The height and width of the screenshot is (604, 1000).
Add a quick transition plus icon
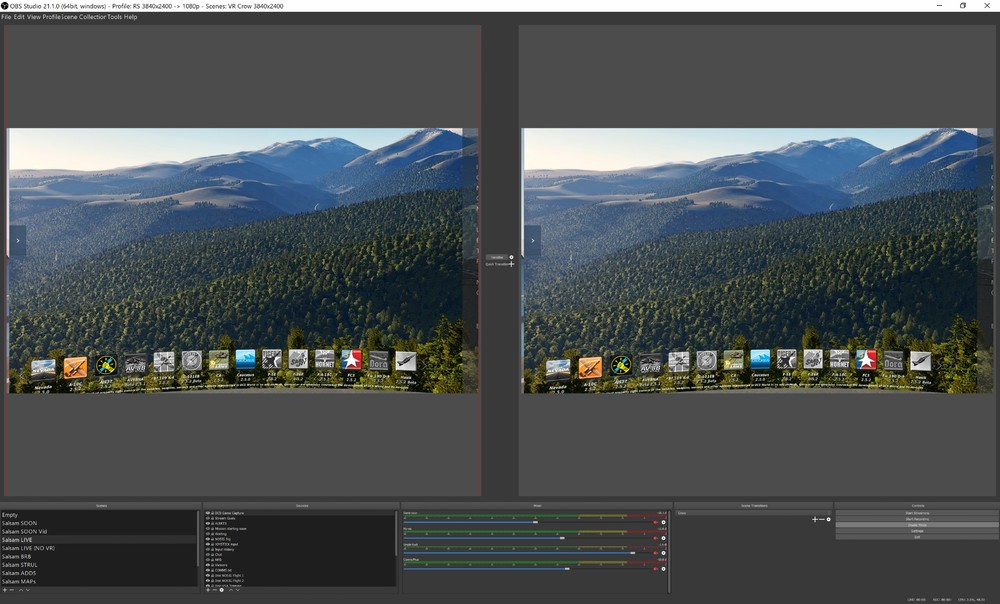pos(511,264)
